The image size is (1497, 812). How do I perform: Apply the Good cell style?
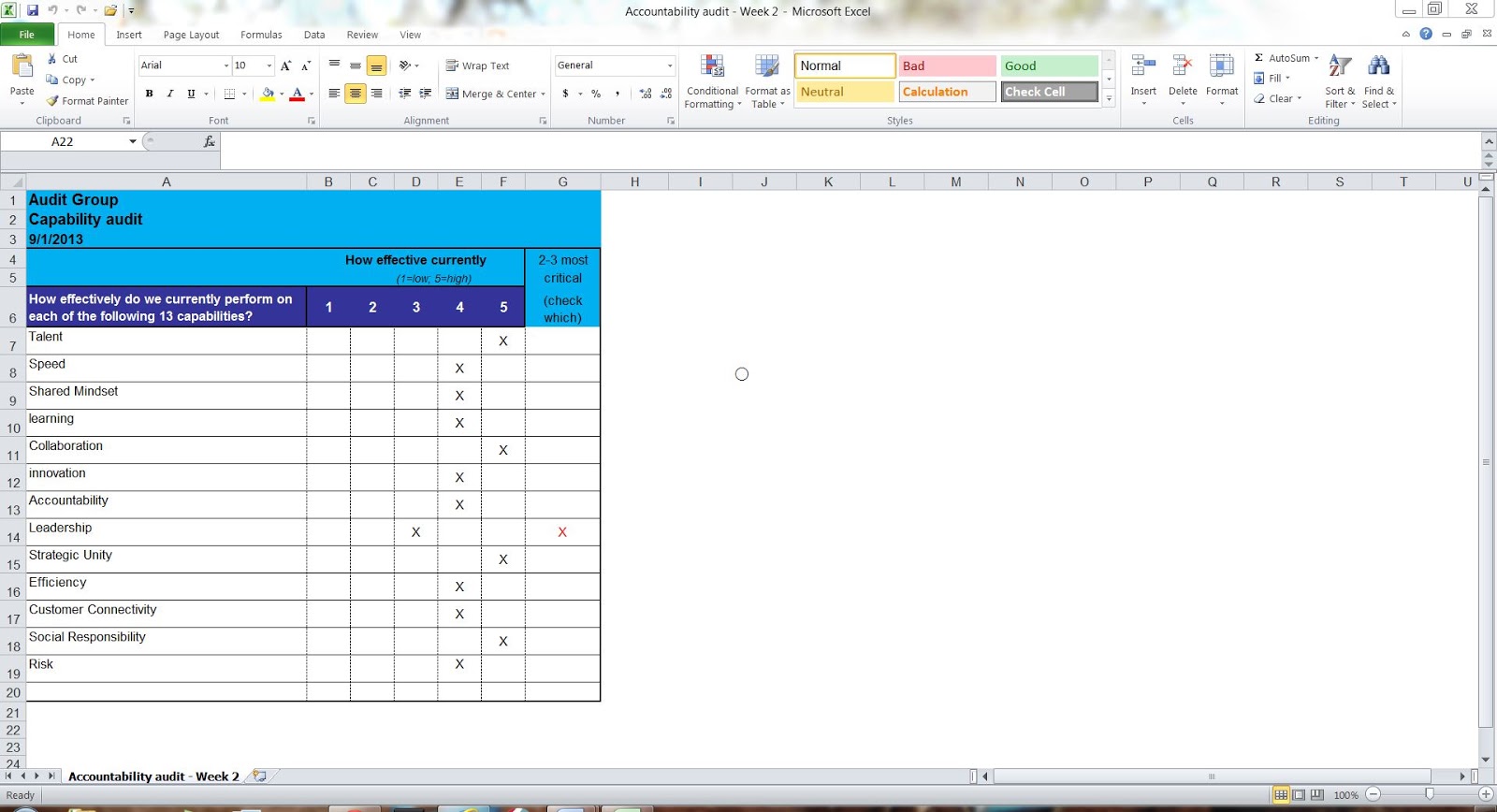(x=1049, y=65)
